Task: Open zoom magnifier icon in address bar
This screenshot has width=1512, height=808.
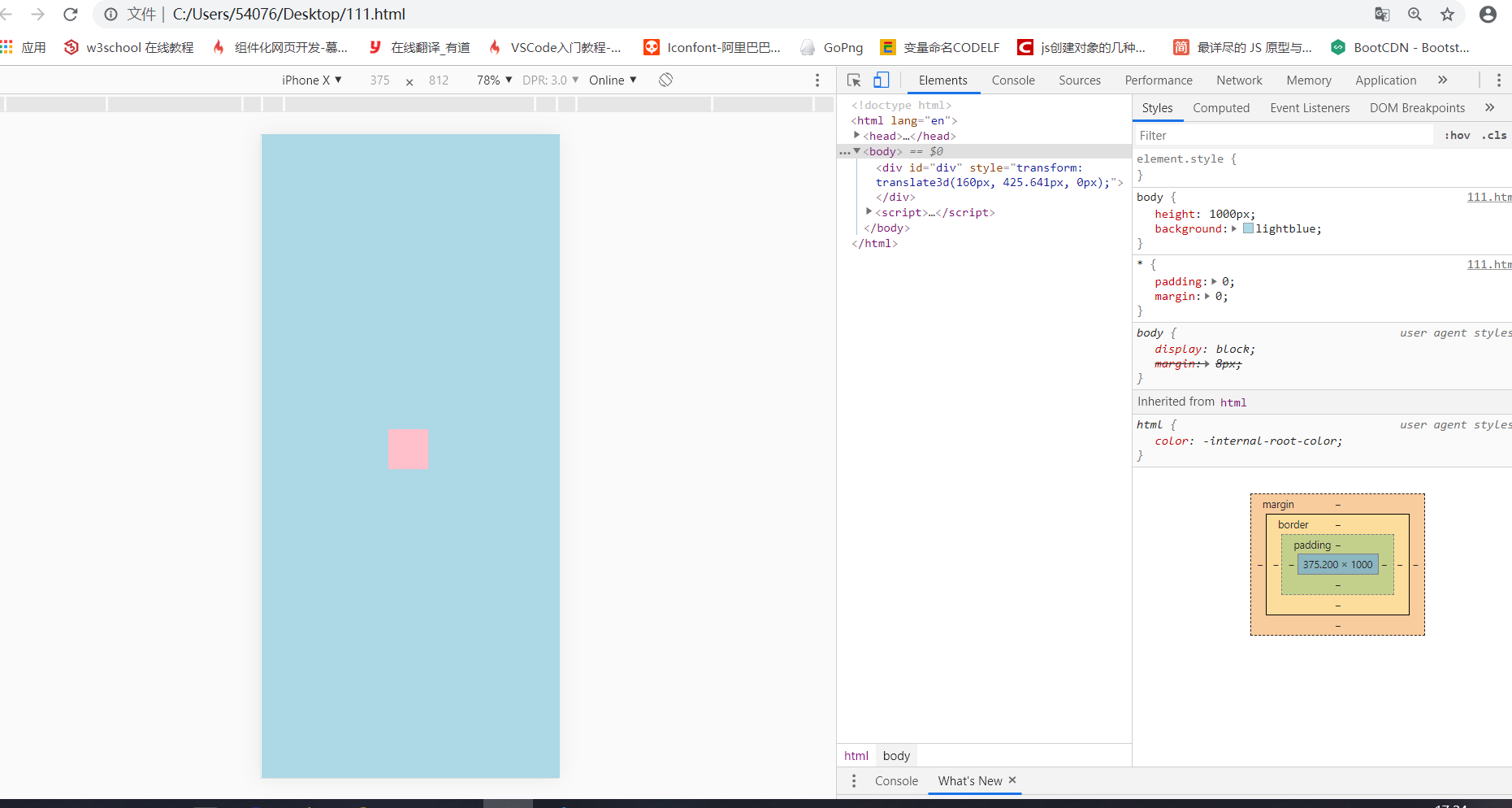Action: click(x=1415, y=15)
